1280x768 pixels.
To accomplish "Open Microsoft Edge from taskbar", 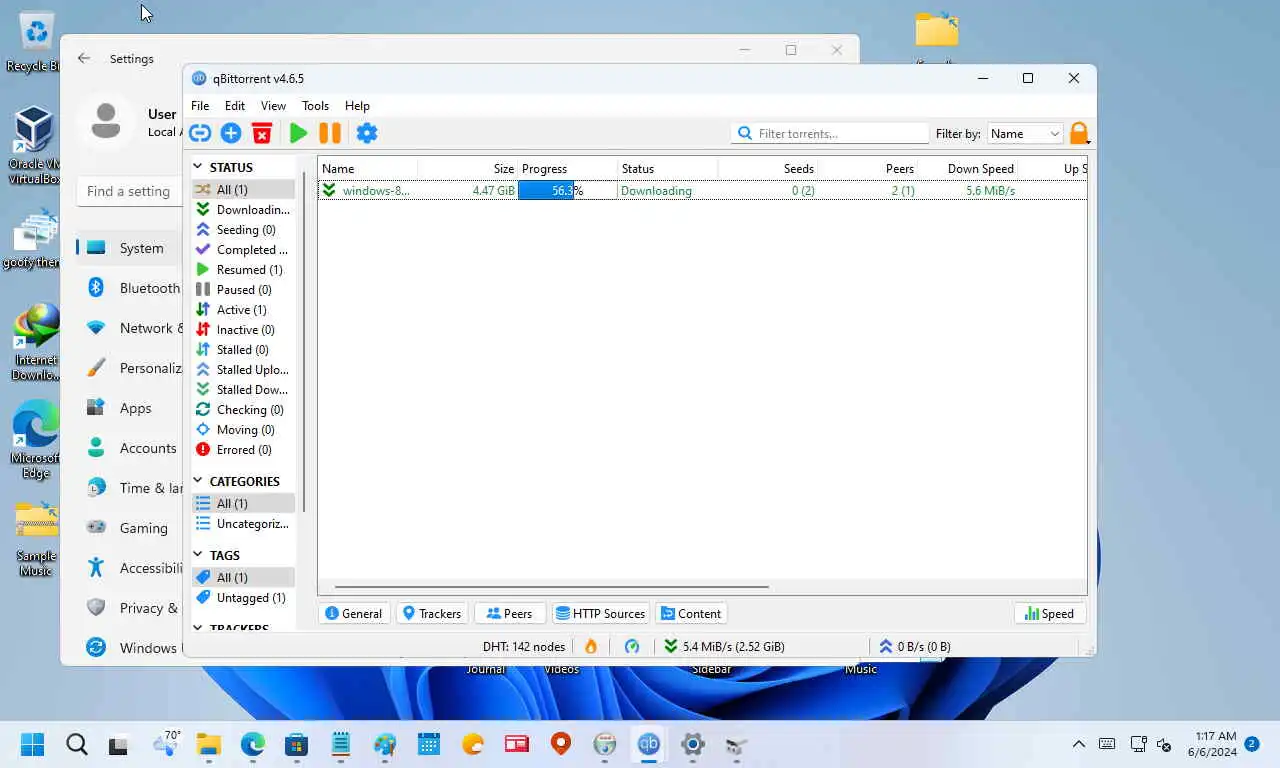I will coord(252,744).
